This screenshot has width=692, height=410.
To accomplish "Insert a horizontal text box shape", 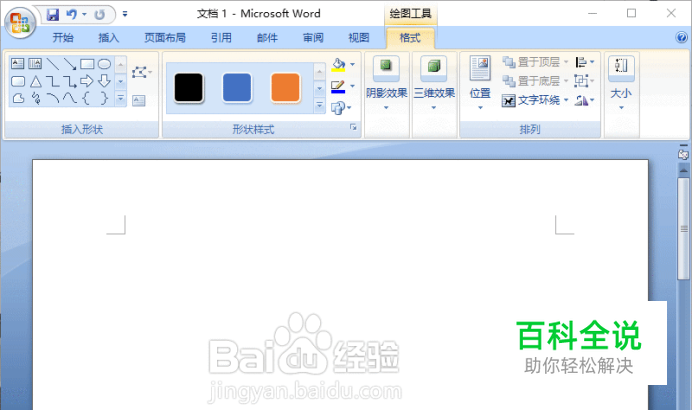I will 17,64.
